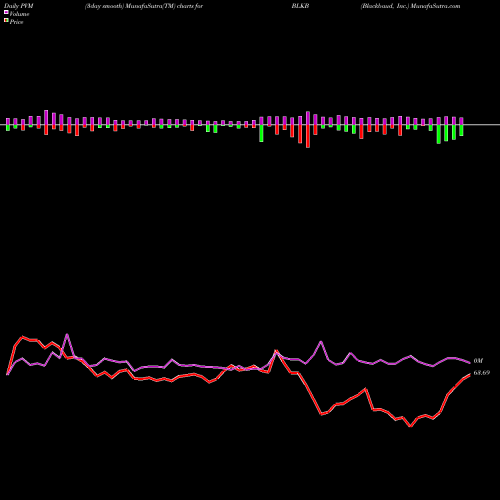
Task: Click the 'BLKB' ticker symbol text
Action: (x=300, y=6)
